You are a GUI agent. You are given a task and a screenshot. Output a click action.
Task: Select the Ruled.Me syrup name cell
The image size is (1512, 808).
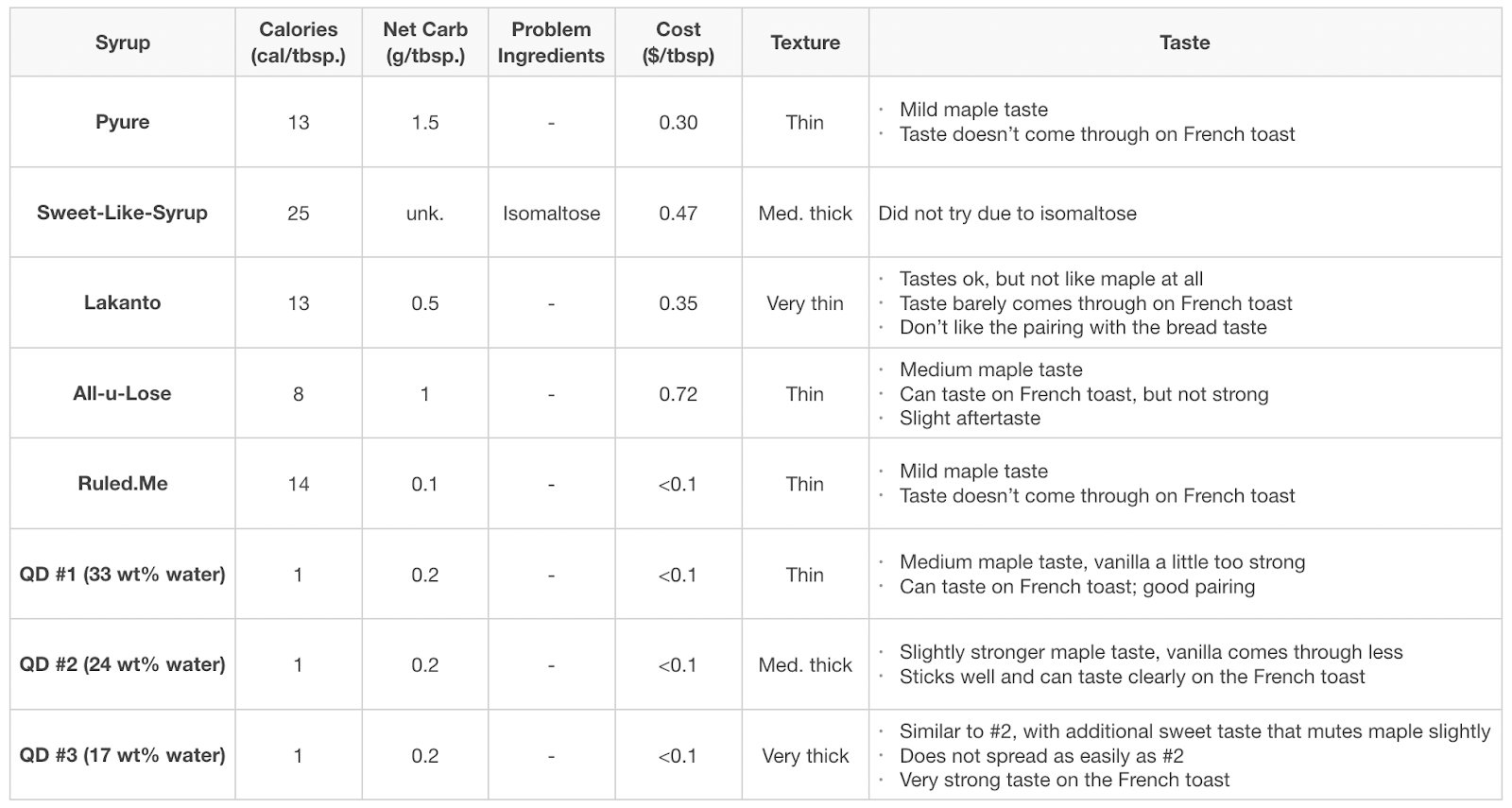pyautogui.click(x=122, y=483)
